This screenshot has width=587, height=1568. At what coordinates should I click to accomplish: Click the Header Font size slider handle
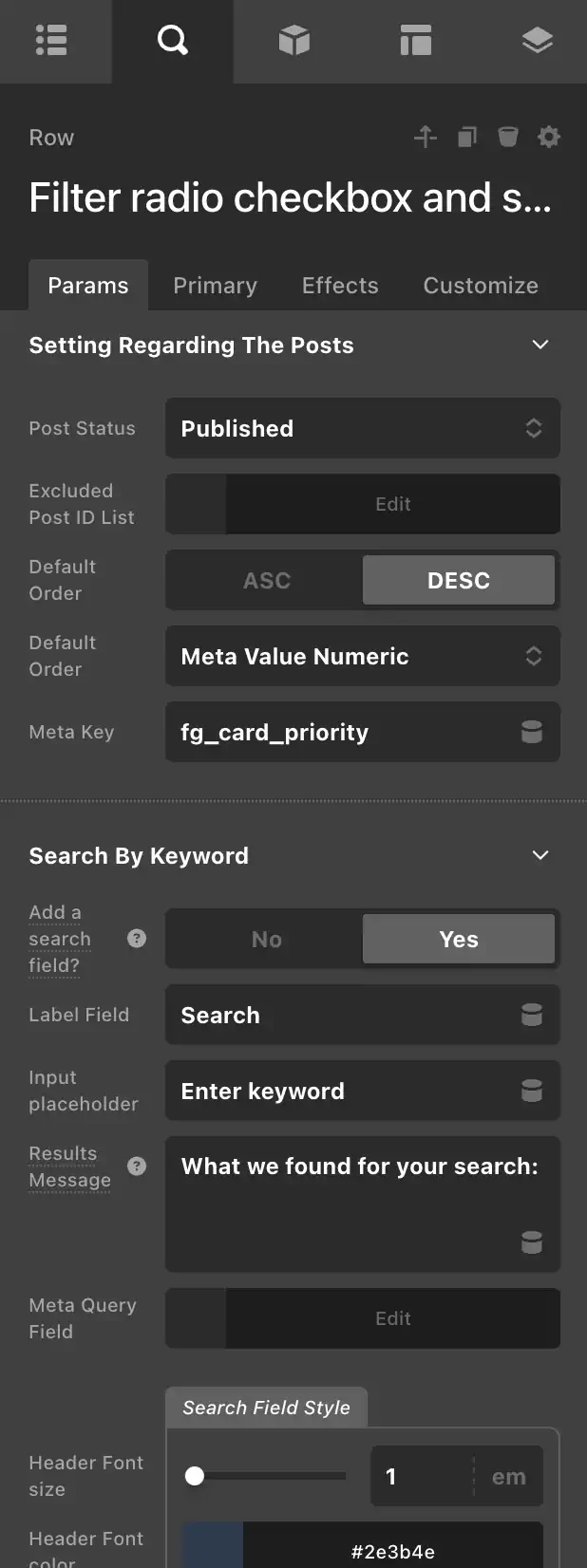pos(195,1476)
